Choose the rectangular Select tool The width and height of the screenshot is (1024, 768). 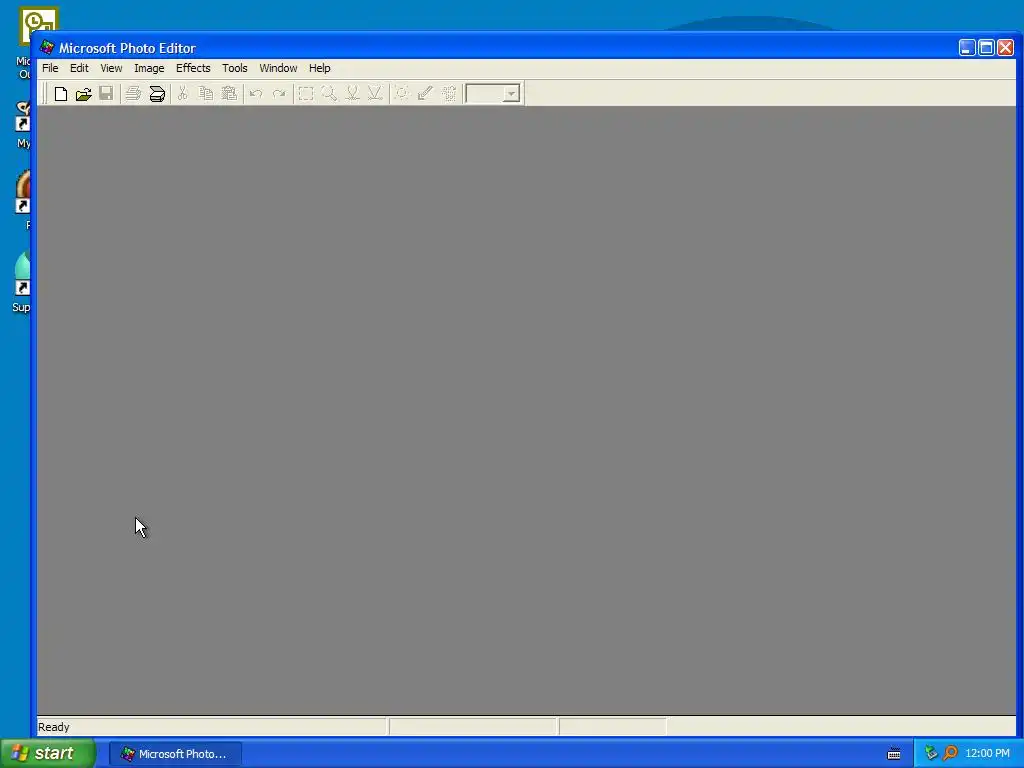tap(306, 93)
